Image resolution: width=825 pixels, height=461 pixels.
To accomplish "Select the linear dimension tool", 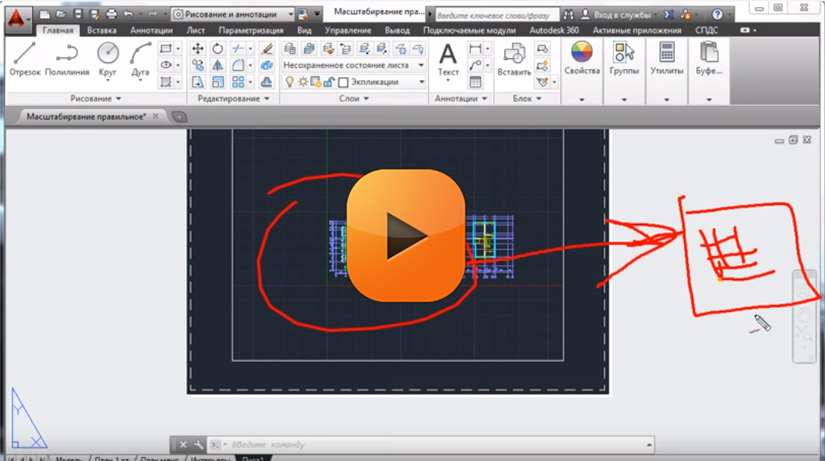I will pos(475,49).
